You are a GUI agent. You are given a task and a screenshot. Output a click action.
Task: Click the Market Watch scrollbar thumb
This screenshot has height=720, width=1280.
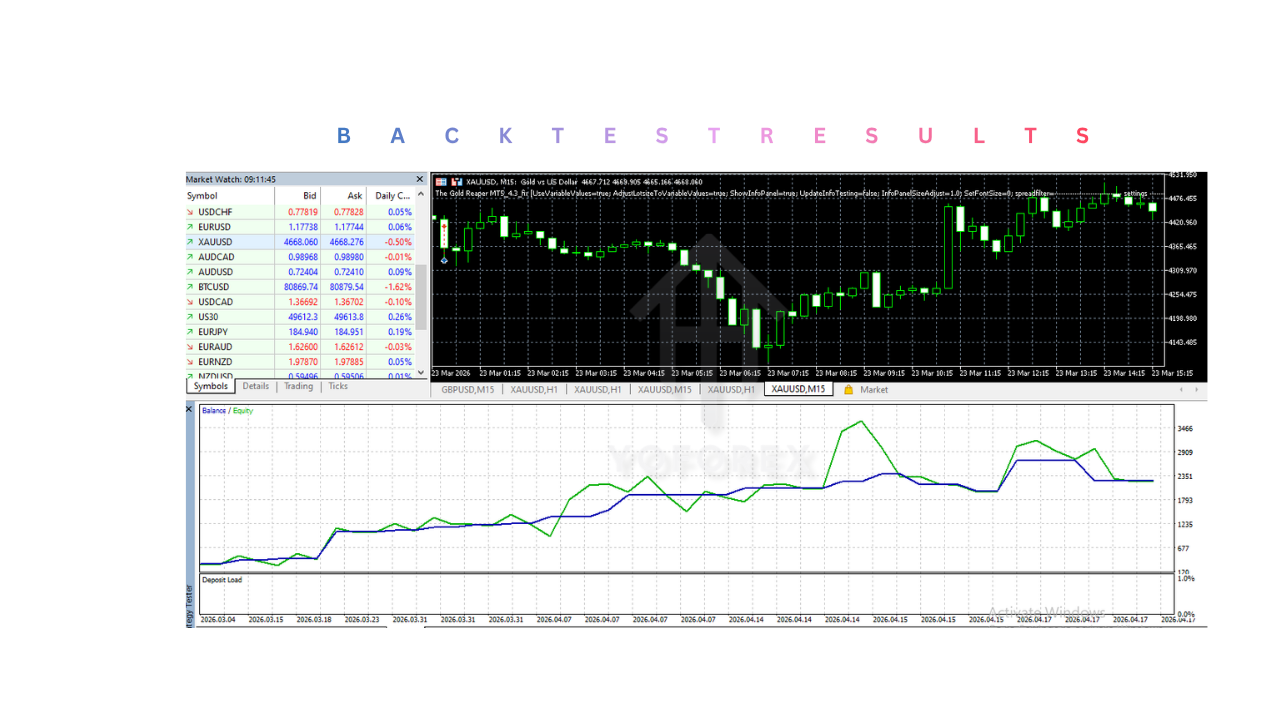pos(422,296)
